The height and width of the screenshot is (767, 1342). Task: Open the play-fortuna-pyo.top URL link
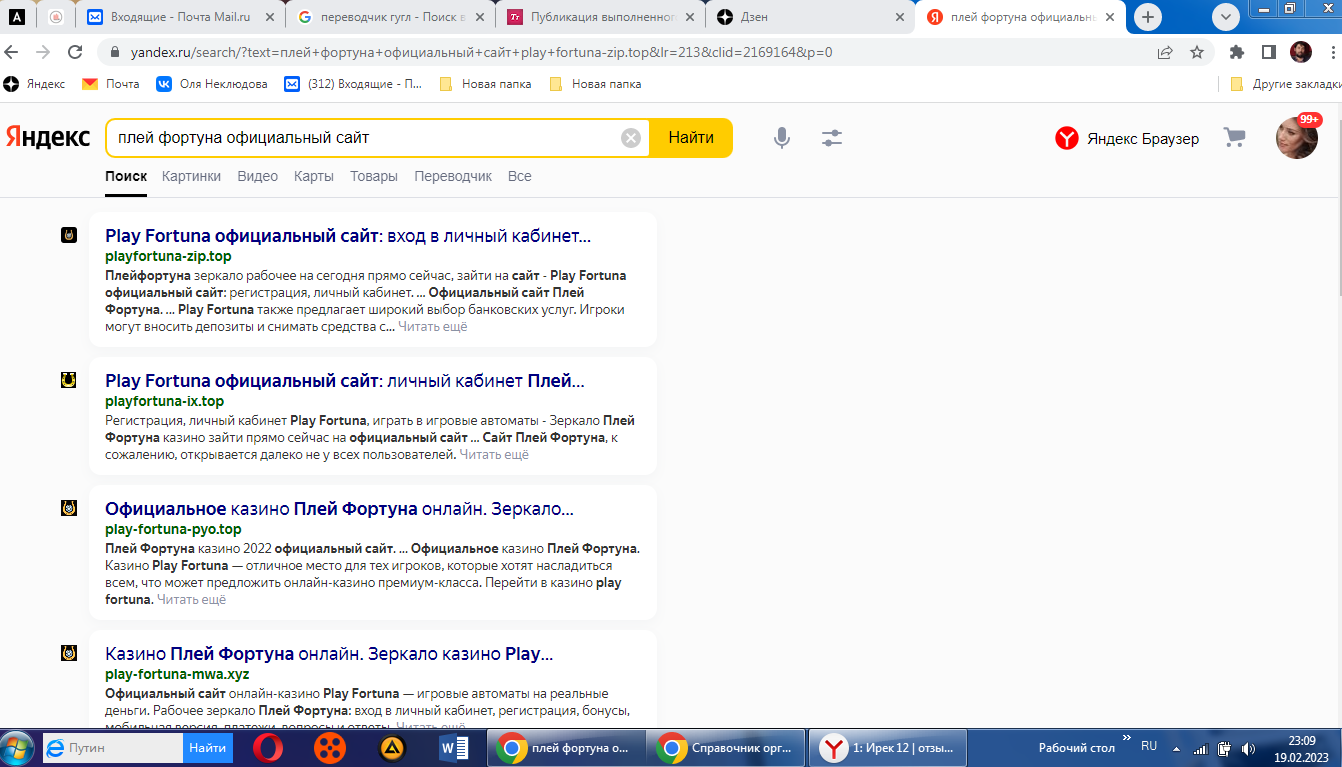[x=173, y=529]
